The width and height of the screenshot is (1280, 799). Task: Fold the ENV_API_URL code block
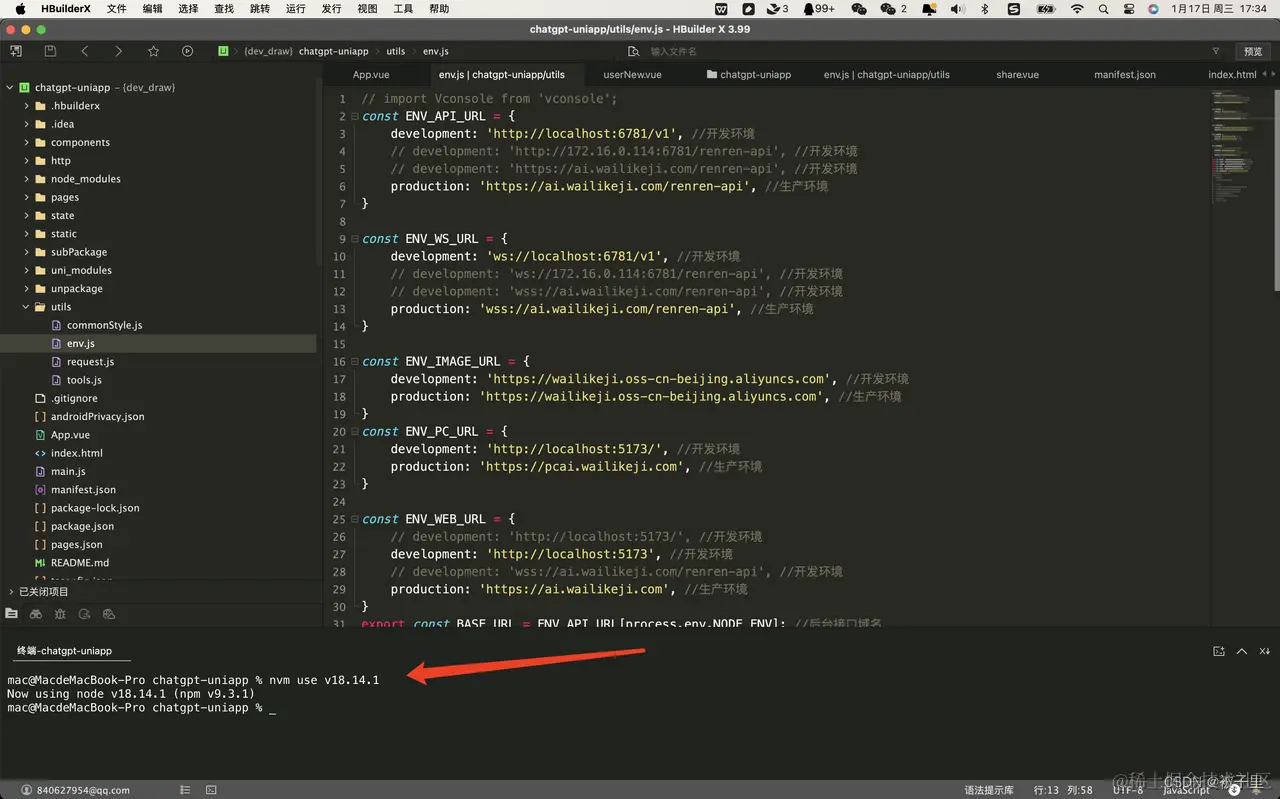pyautogui.click(x=354, y=116)
